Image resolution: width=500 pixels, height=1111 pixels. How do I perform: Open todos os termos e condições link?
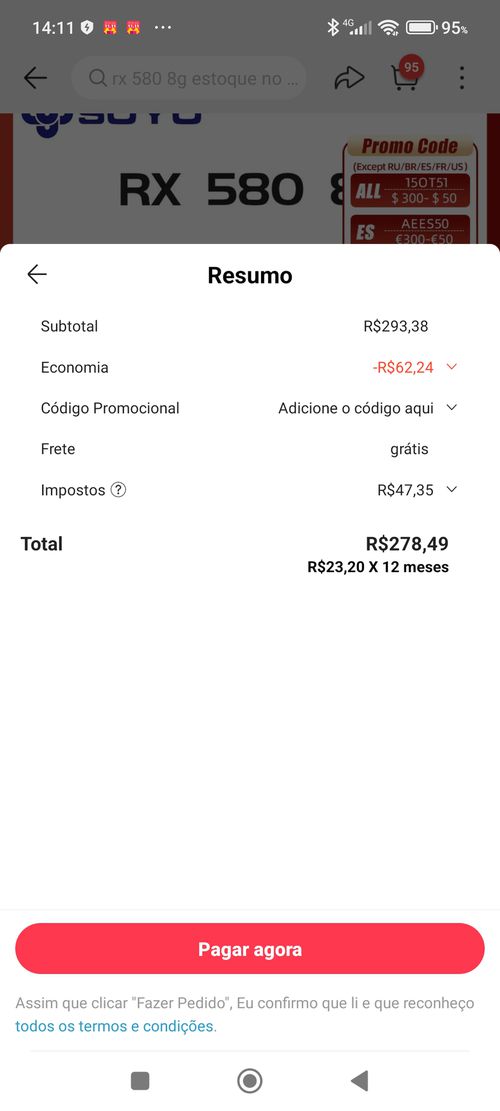(115, 1026)
